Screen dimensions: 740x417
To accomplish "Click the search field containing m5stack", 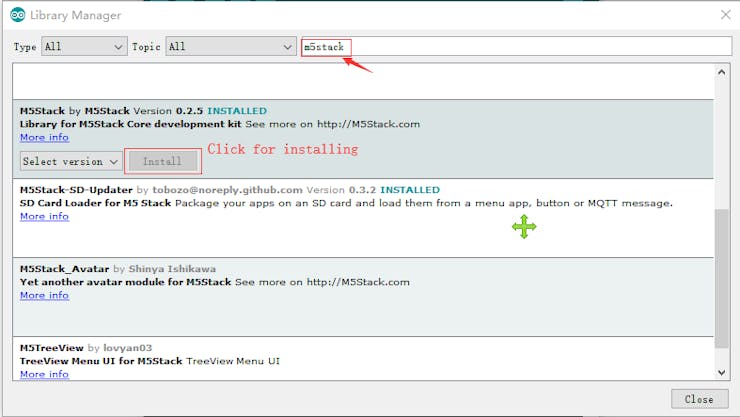I will [x=516, y=47].
